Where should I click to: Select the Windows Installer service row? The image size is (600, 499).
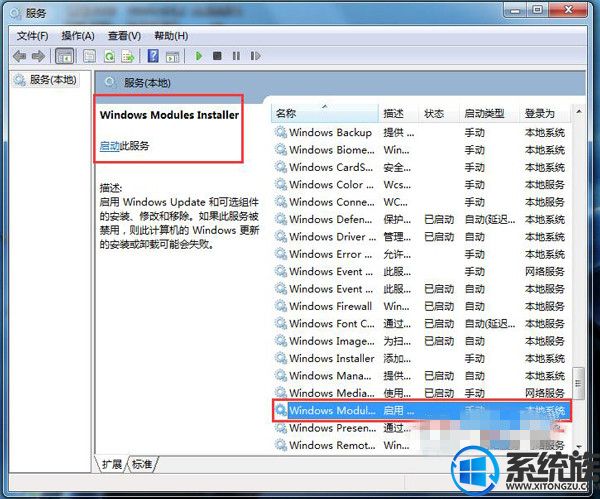coord(421,358)
